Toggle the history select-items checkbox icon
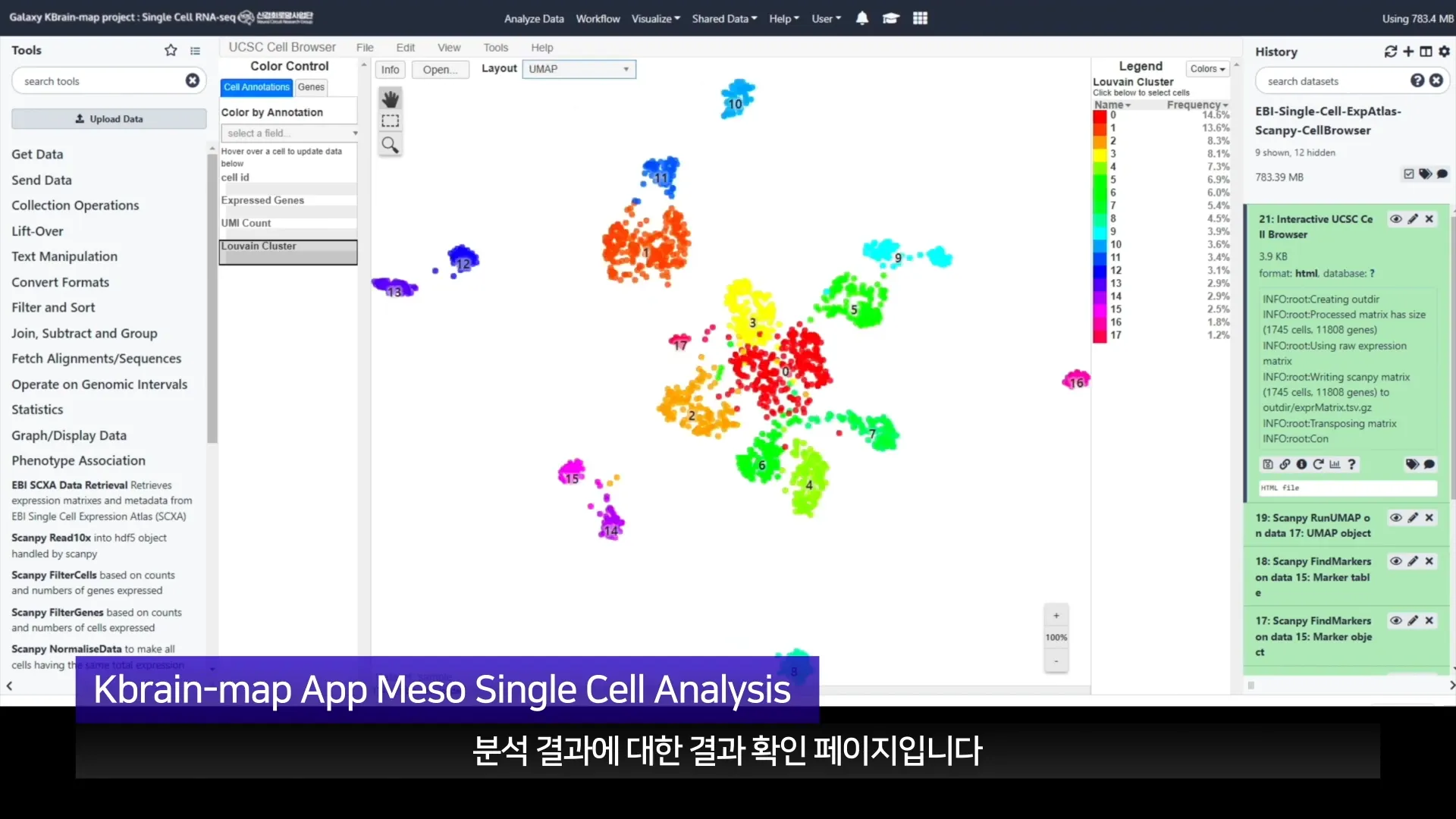 coord(1408,174)
